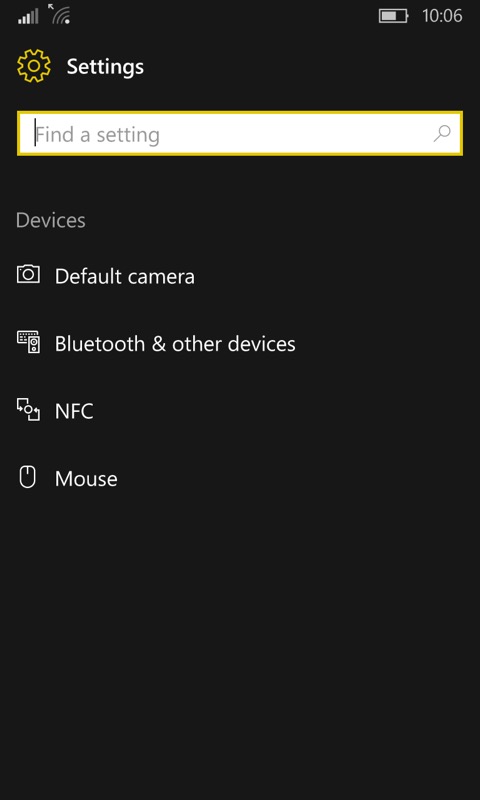Click the Devices section header

pyautogui.click(x=50, y=220)
